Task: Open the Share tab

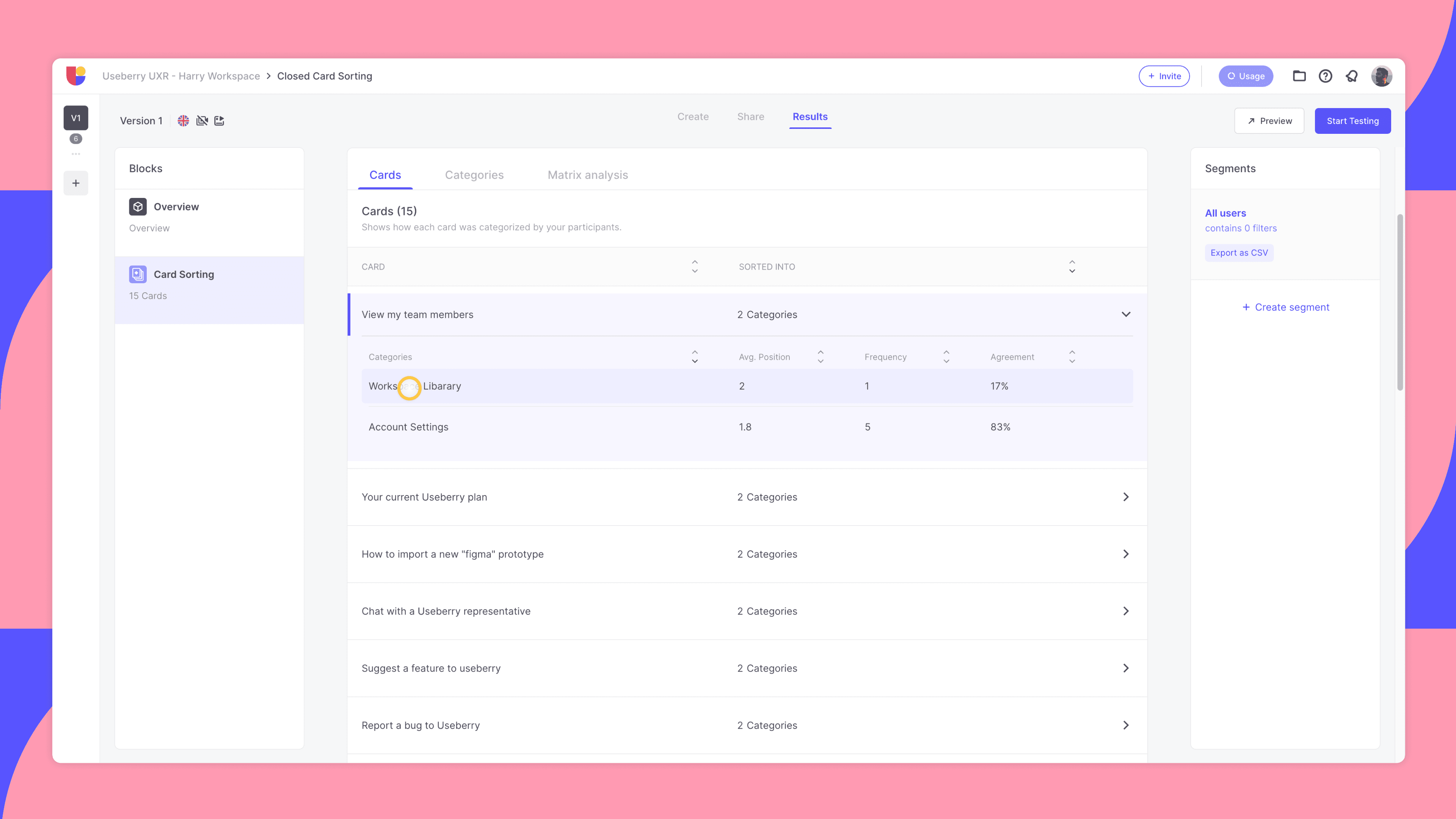Action: click(751, 116)
